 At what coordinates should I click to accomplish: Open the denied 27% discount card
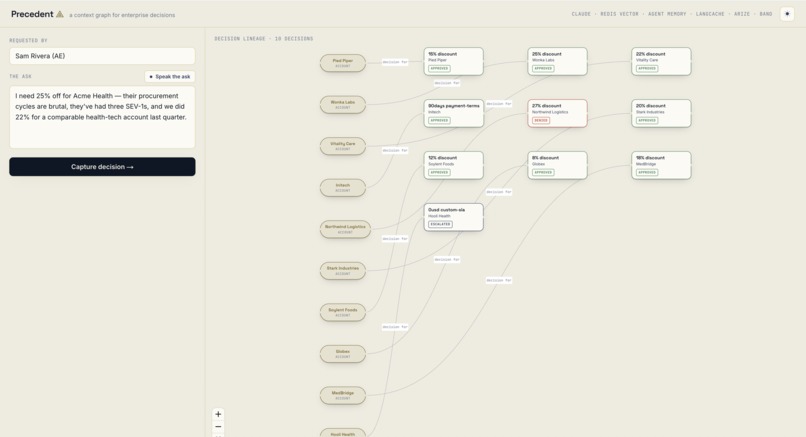(x=558, y=113)
